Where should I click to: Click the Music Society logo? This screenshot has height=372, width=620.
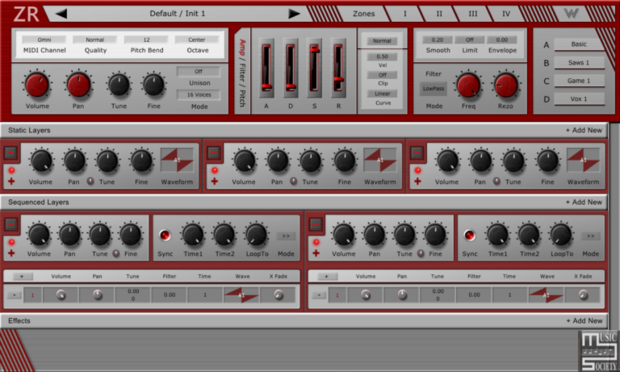tap(599, 351)
